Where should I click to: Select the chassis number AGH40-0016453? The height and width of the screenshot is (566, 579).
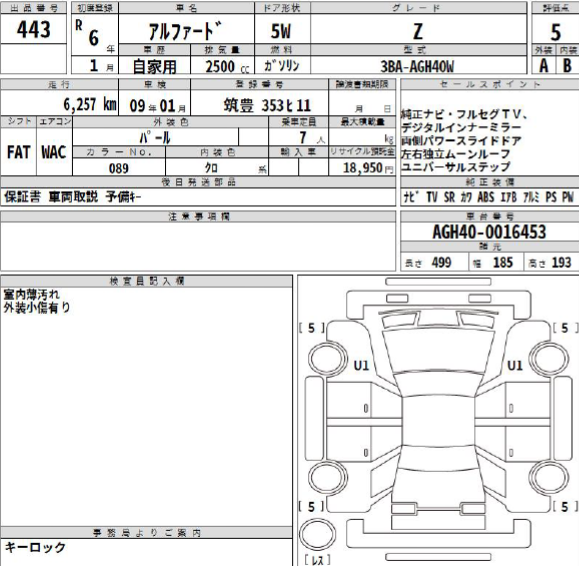click(x=490, y=232)
